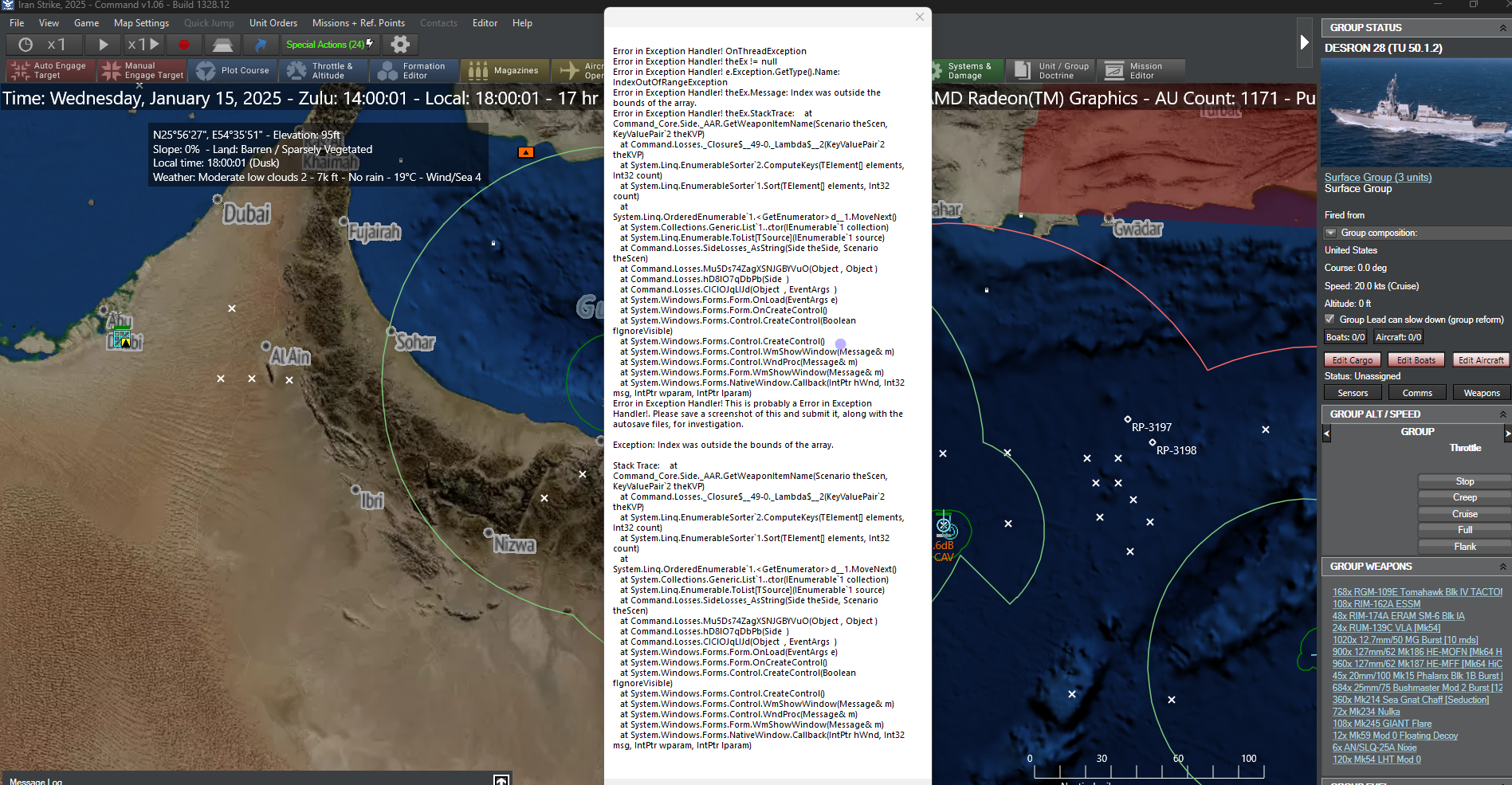This screenshot has height=785, width=1512.
Task: Select Manual Engage Target tool
Action: point(143,71)
